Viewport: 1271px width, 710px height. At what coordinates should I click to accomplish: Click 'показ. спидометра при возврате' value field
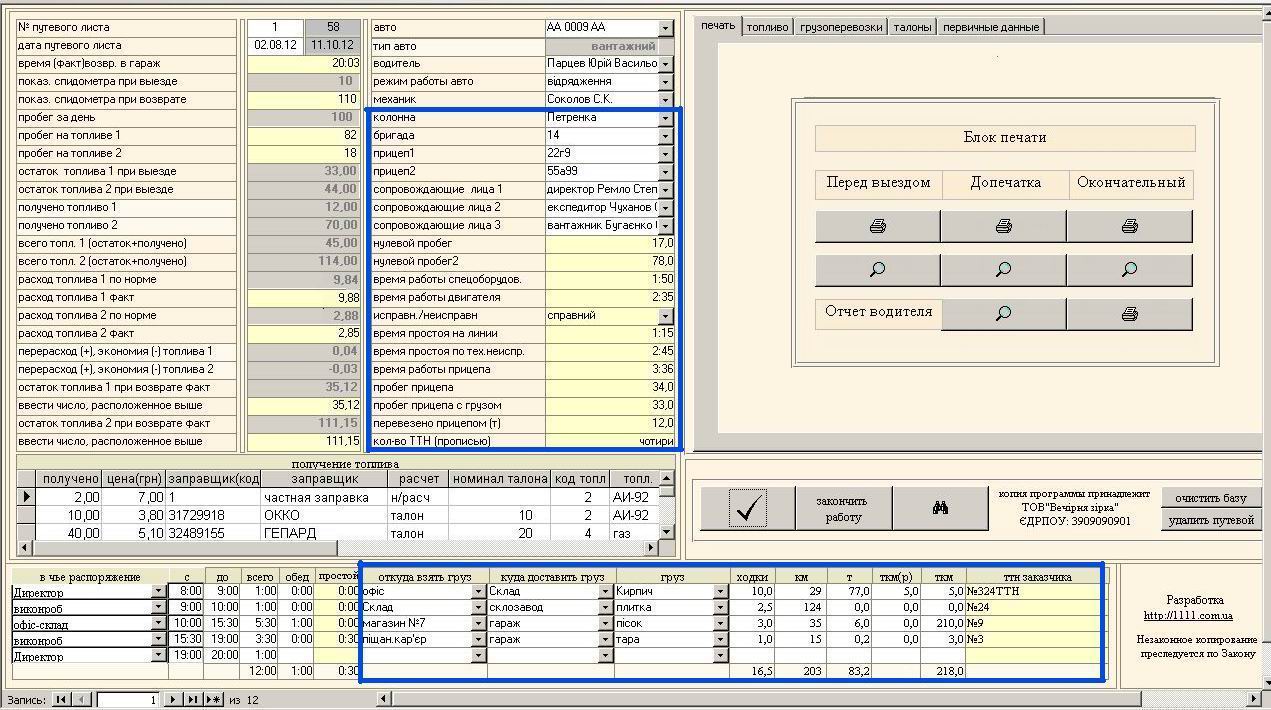click(303, 99)
